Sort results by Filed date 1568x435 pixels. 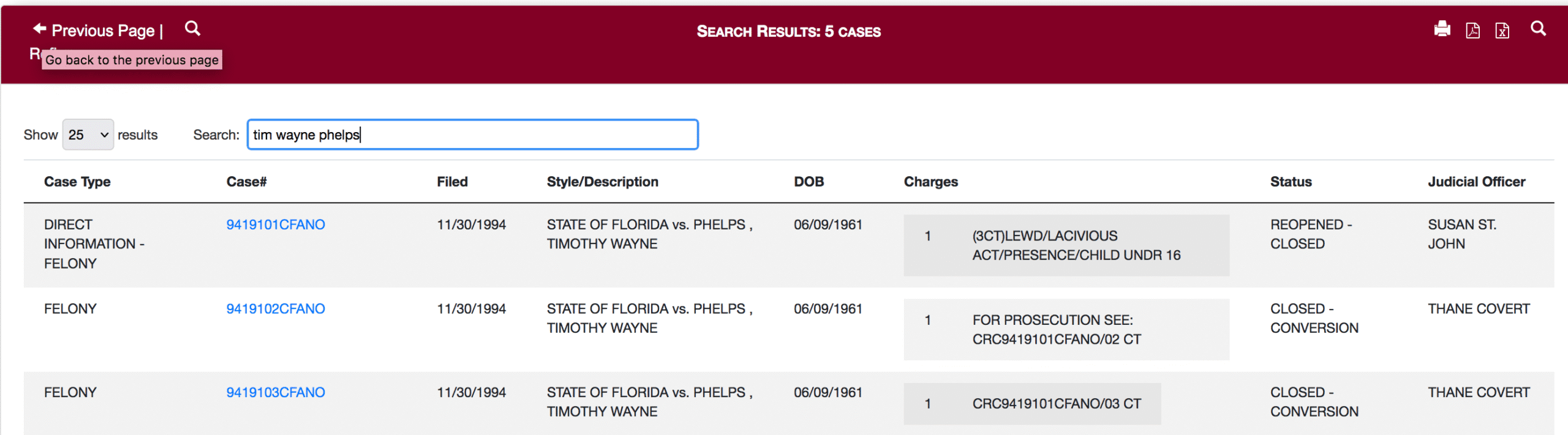[452, 182]
